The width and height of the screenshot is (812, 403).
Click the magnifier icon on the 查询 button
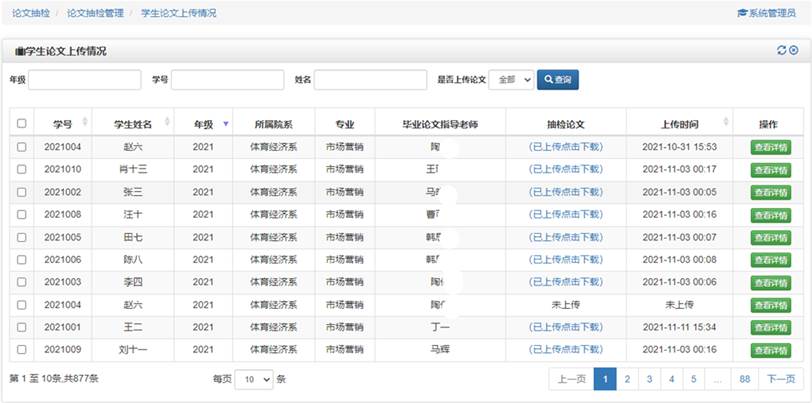(x=548, y=80)
